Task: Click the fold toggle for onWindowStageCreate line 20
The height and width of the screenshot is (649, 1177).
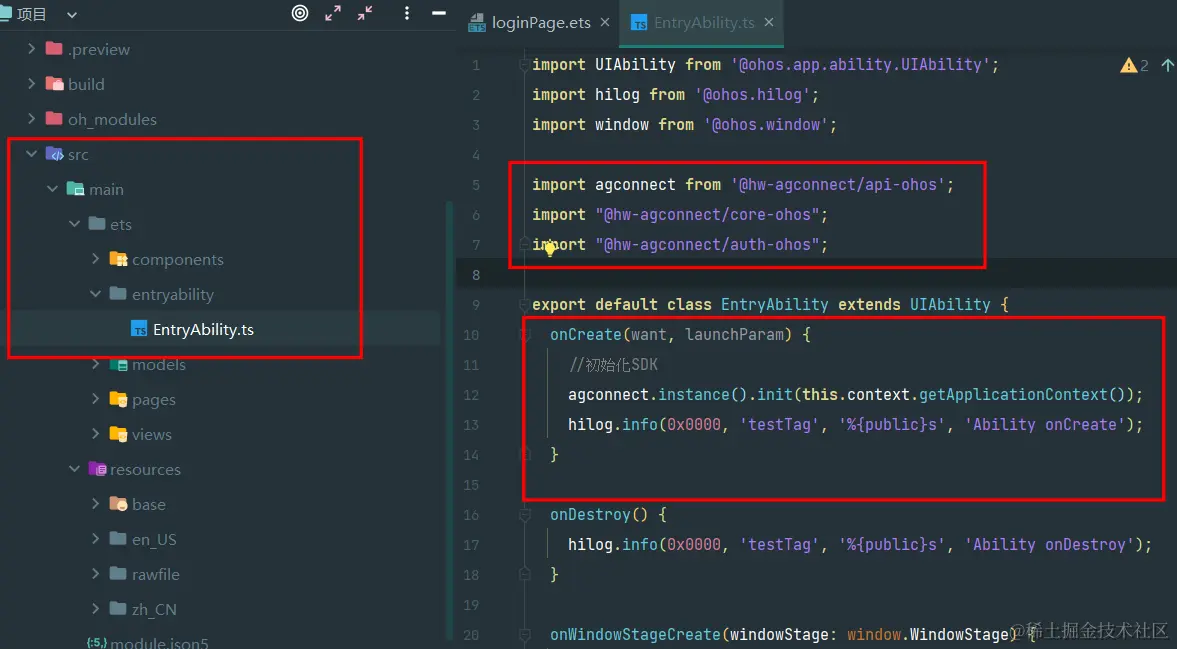Action: pos(525,635)
